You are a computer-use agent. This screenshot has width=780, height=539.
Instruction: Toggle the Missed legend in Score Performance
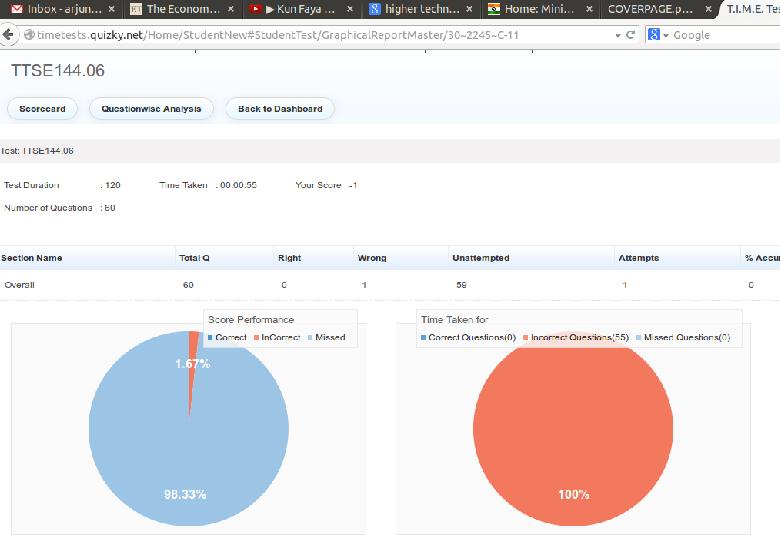[326, 338]
